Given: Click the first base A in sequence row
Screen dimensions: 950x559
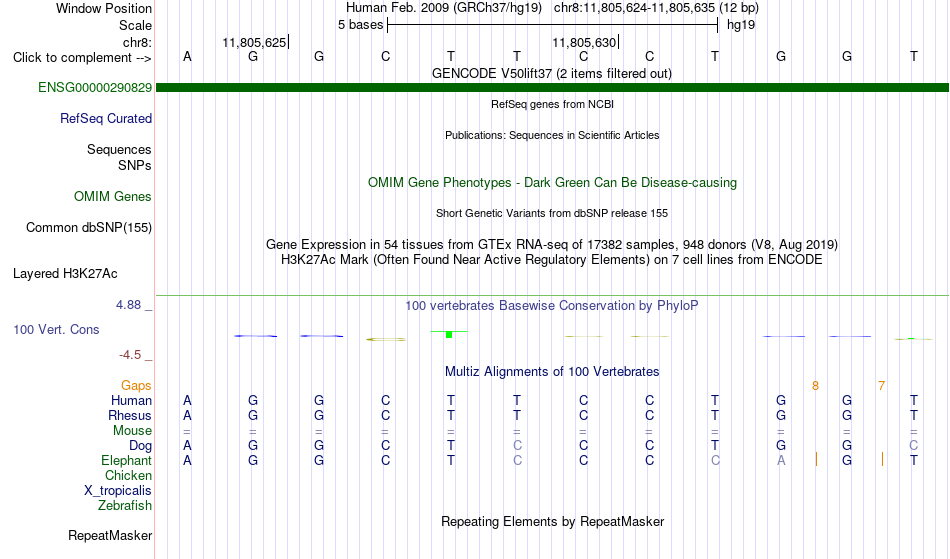Looking at the screenshot, I should [x=187, y=56].
